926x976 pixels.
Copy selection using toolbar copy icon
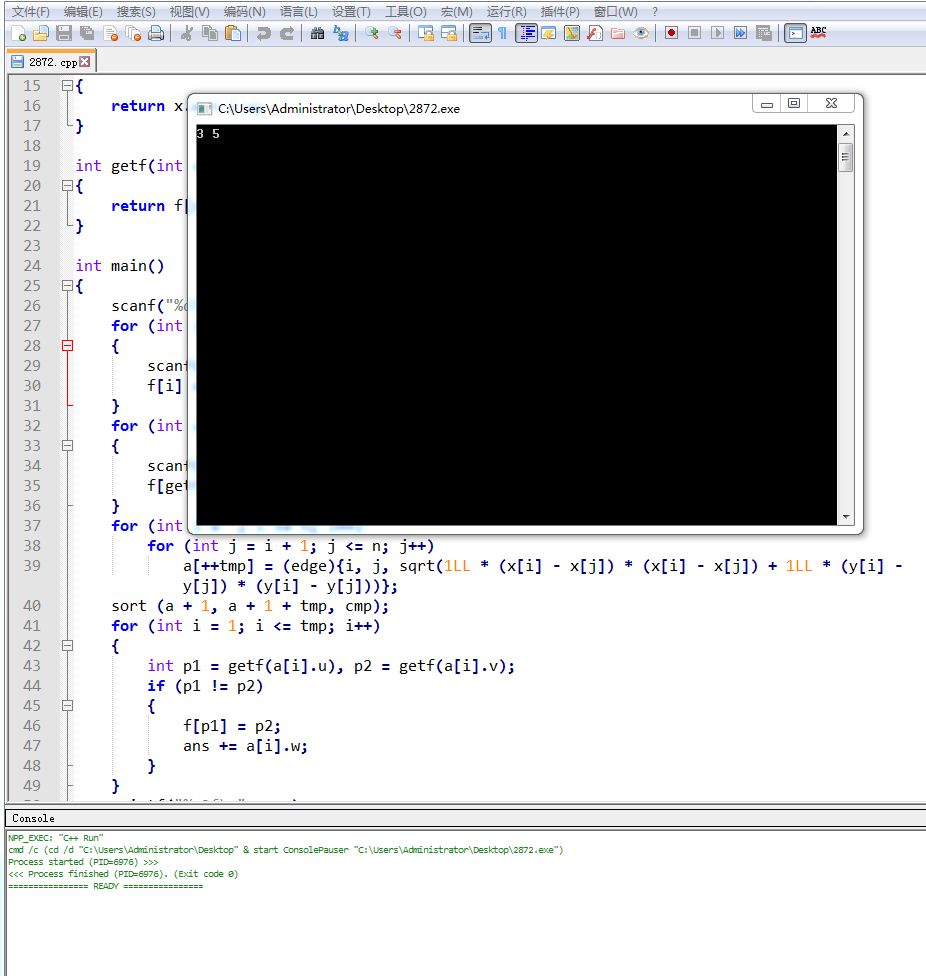point(210,33)
